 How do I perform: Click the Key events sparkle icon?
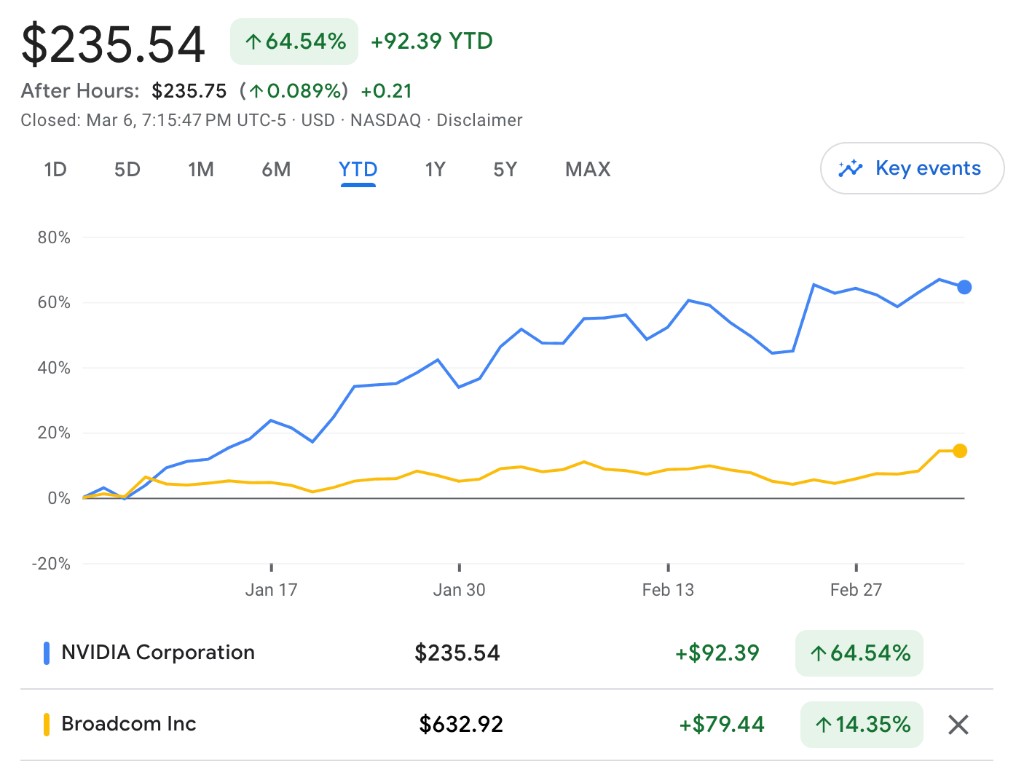point(851,169)
